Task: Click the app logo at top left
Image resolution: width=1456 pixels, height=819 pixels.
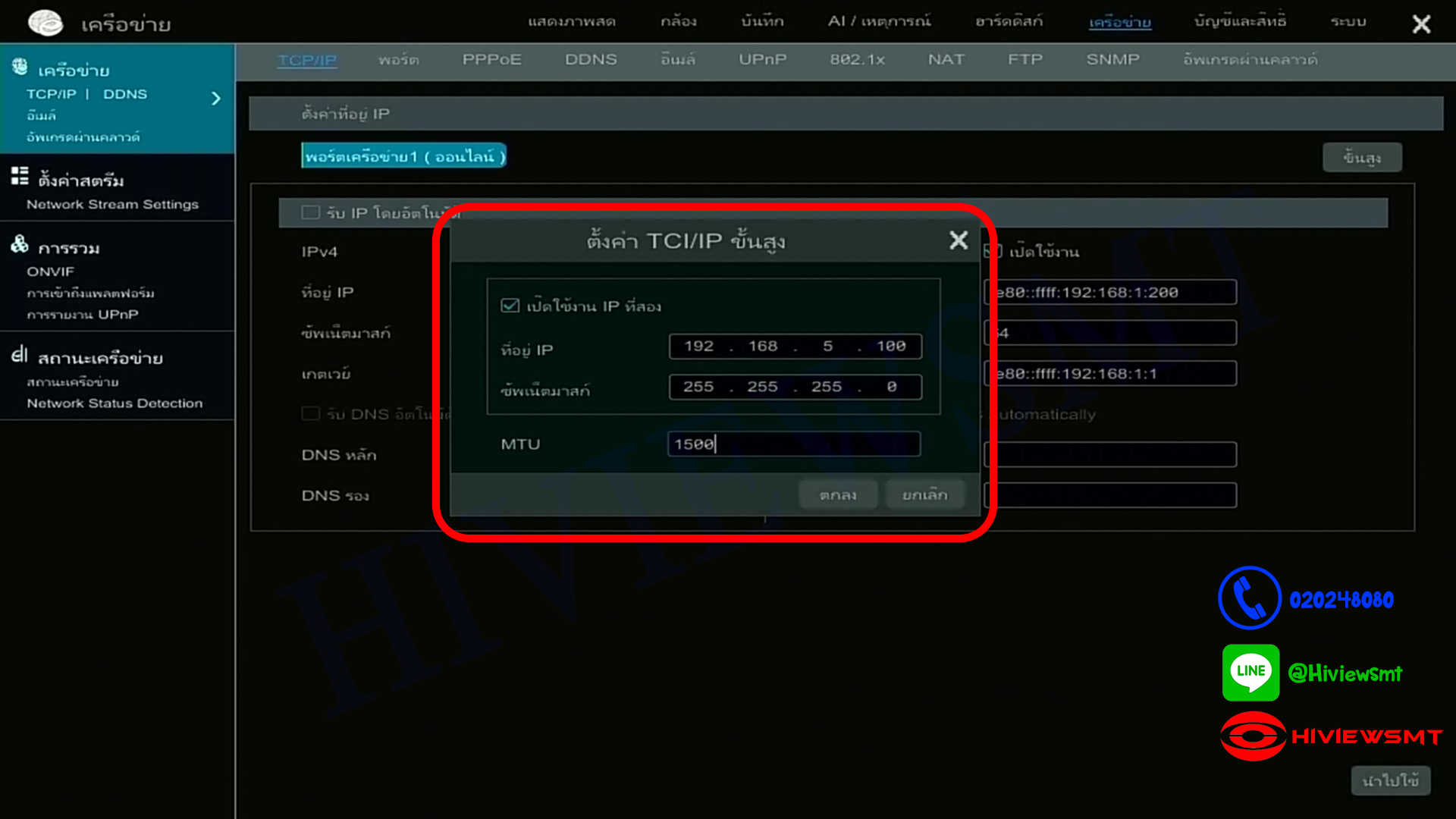Action: (x=45, y=23)
